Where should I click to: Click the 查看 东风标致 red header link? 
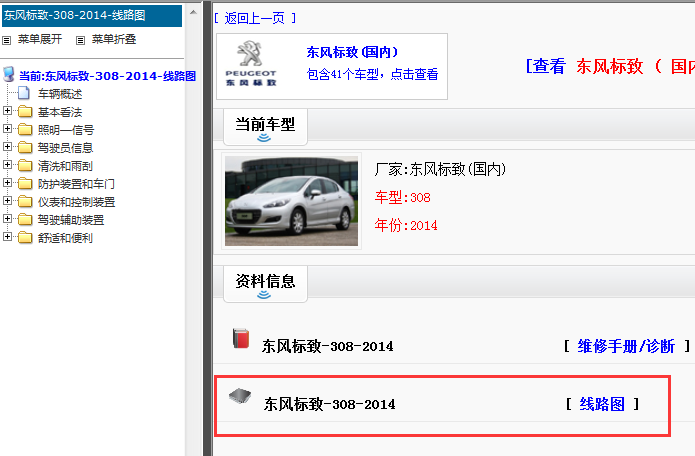610,66
